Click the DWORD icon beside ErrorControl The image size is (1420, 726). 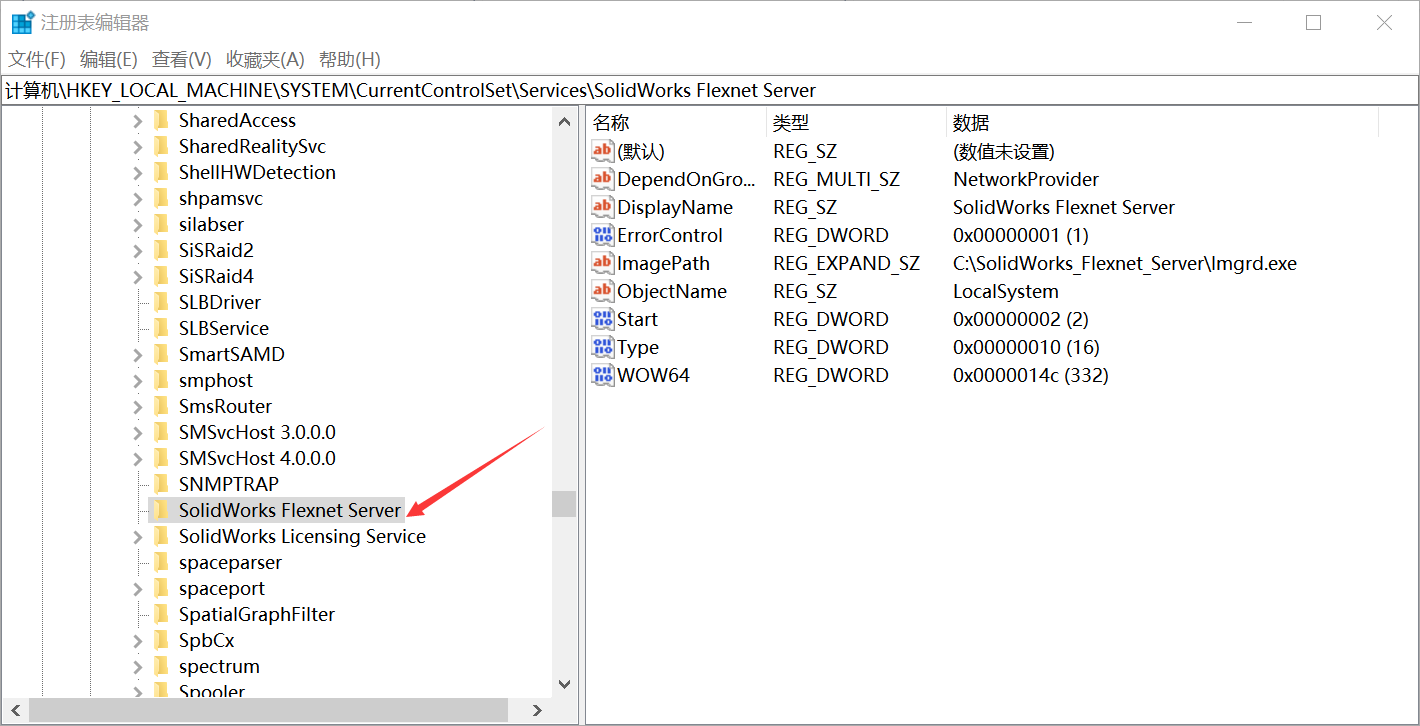coord(603,235)
